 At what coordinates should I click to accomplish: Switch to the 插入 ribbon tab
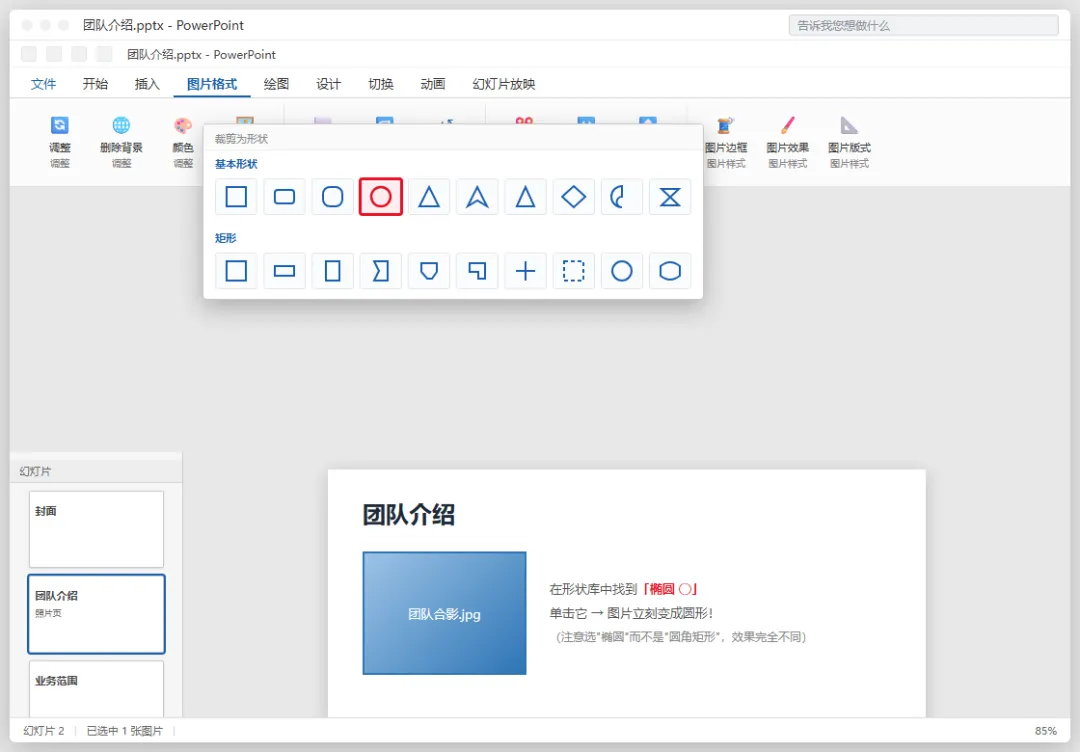click(x=147, y=84)
